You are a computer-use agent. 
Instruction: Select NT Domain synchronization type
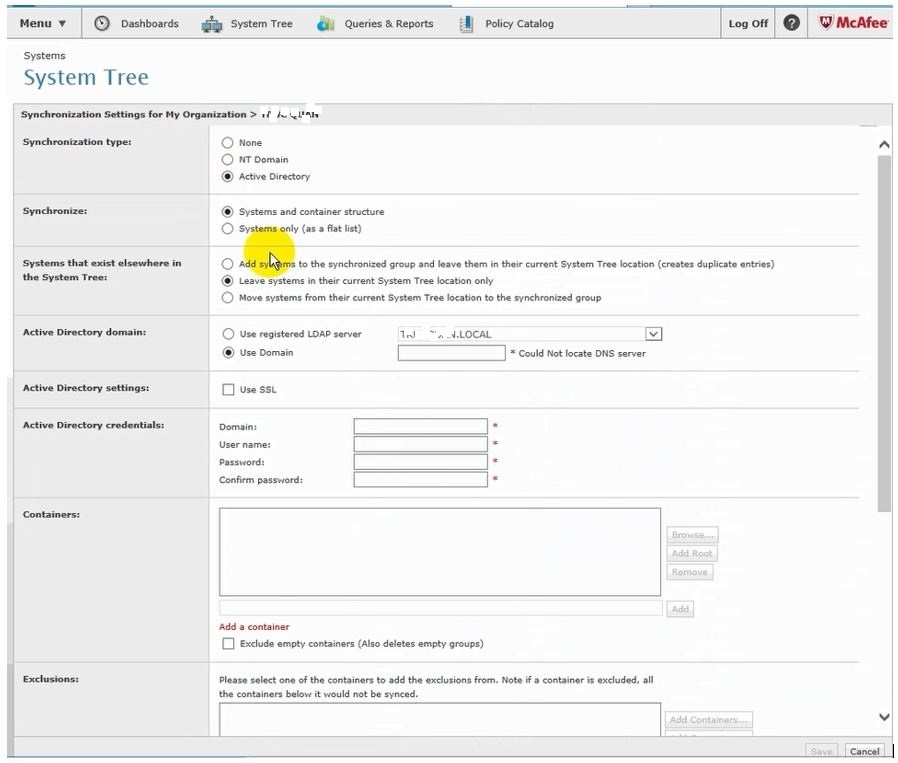(228, 160)
